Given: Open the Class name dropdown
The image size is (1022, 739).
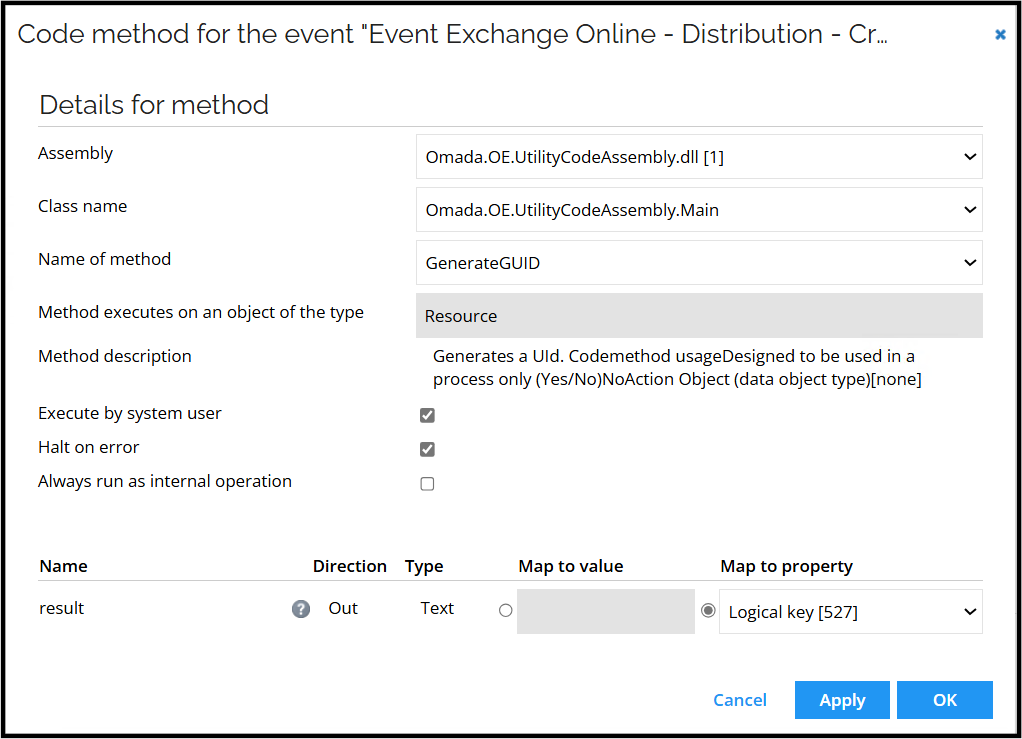Looking at the screenshot, I should click(x=968, y=209).
